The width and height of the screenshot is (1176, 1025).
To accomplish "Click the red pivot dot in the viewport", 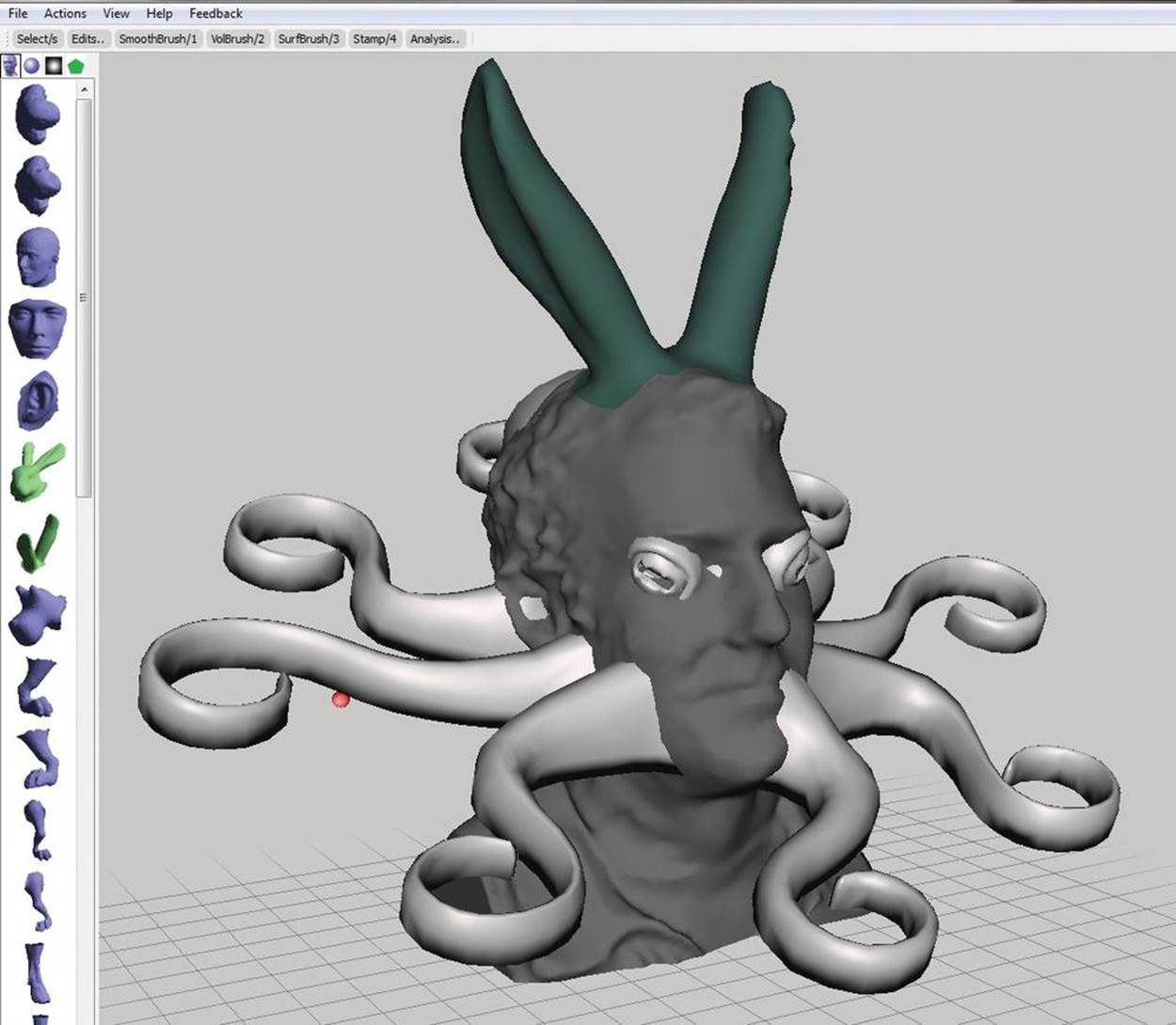I will (341, 700).
